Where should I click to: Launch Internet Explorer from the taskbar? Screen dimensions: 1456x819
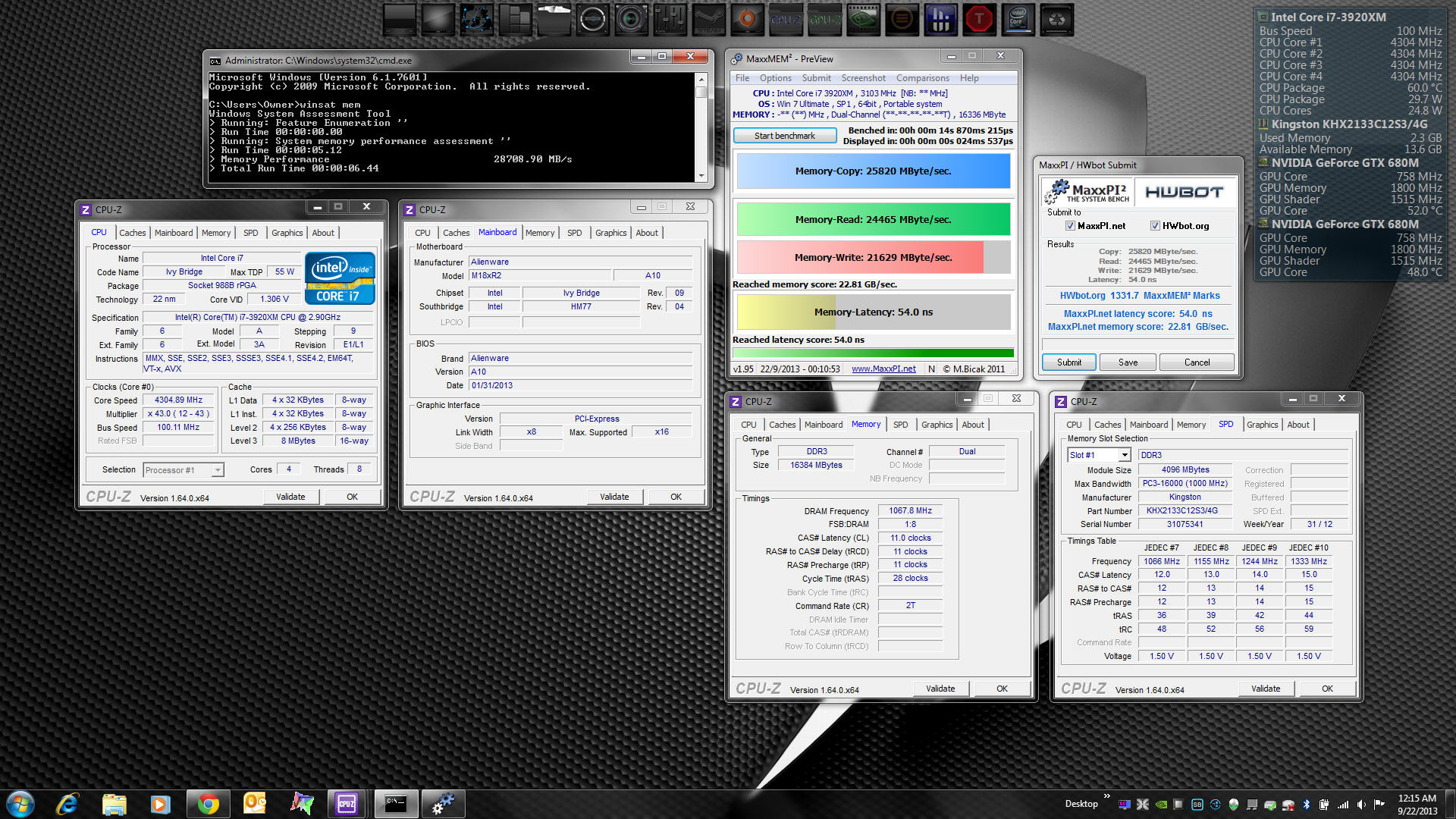(x=67, y=804)
